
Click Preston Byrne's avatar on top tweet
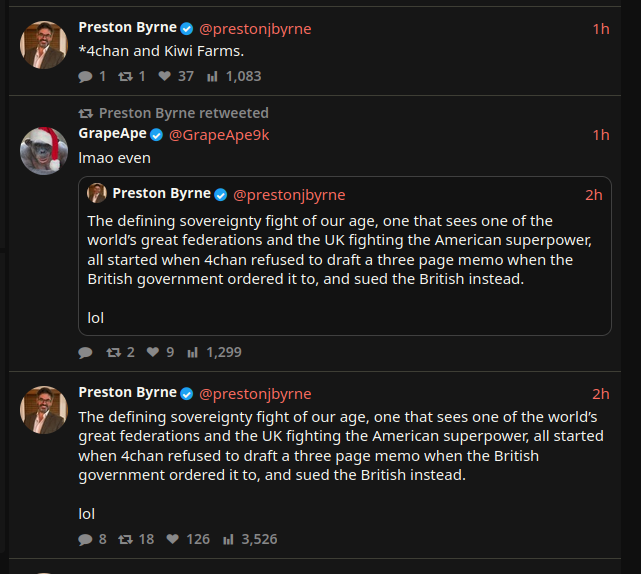coord(44,45)
